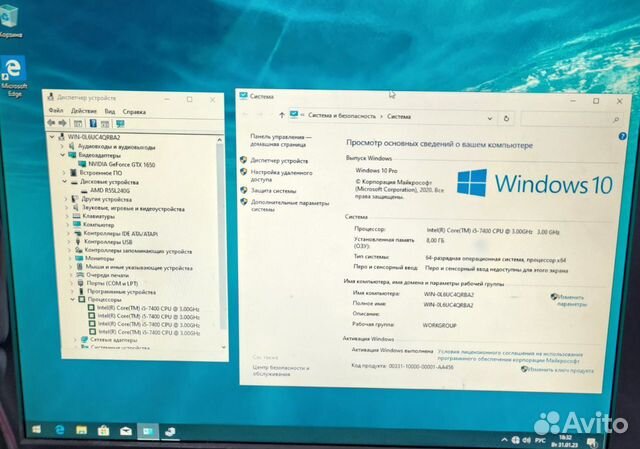Image resolution: width=640 pixels, height=449 pixels.
Task: Expand Аудиовходы и аудиовыходы node
Action: [x=62, y=146]
